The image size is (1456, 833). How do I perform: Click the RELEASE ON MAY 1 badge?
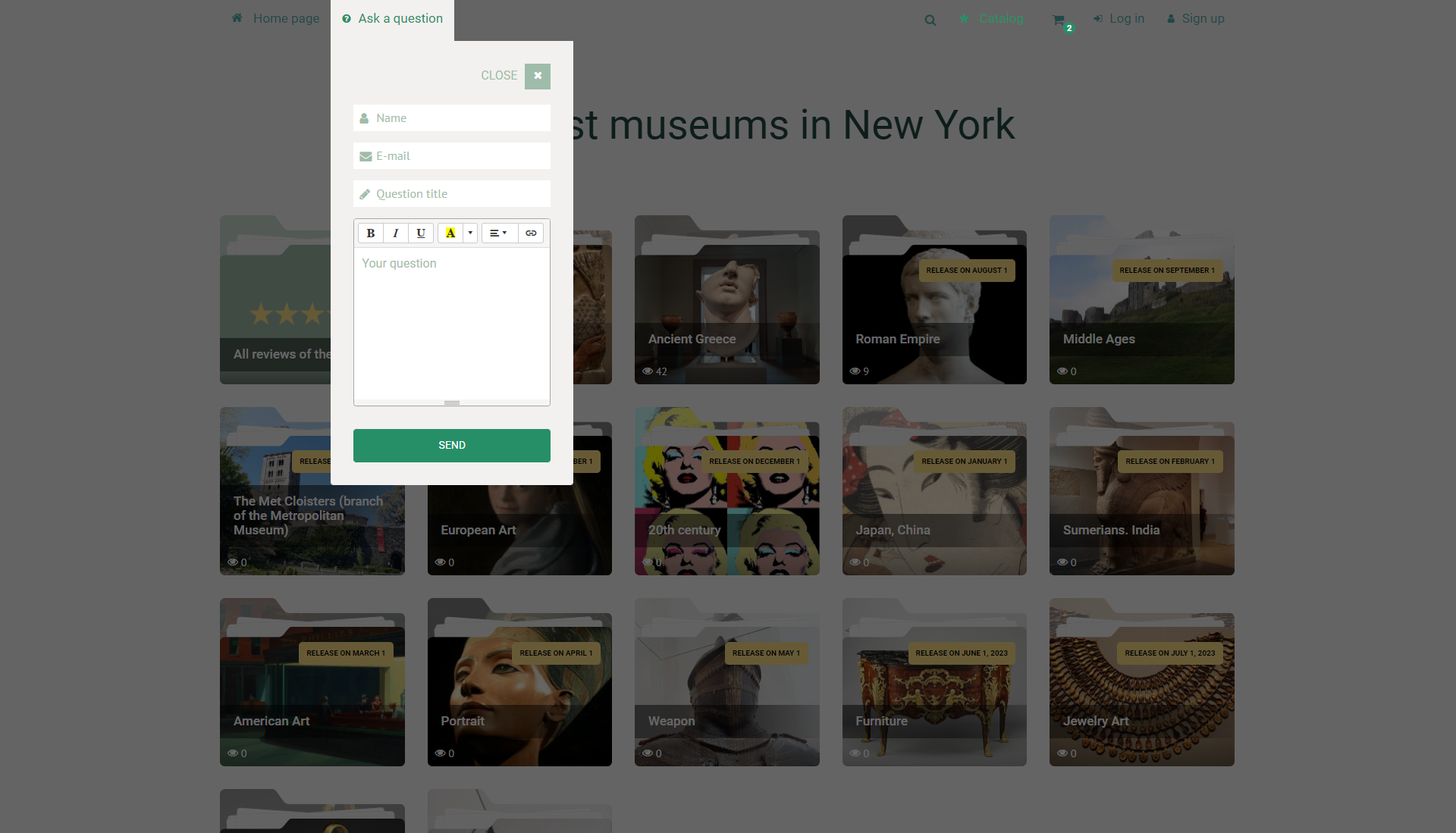coord(766,653)
